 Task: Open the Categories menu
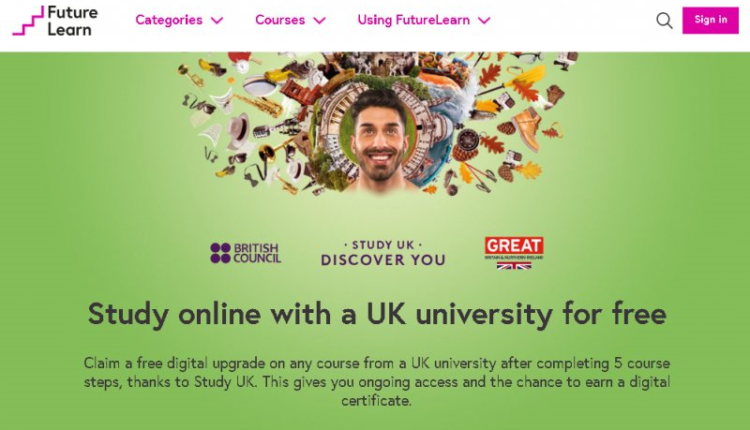[x=179, y=20]
